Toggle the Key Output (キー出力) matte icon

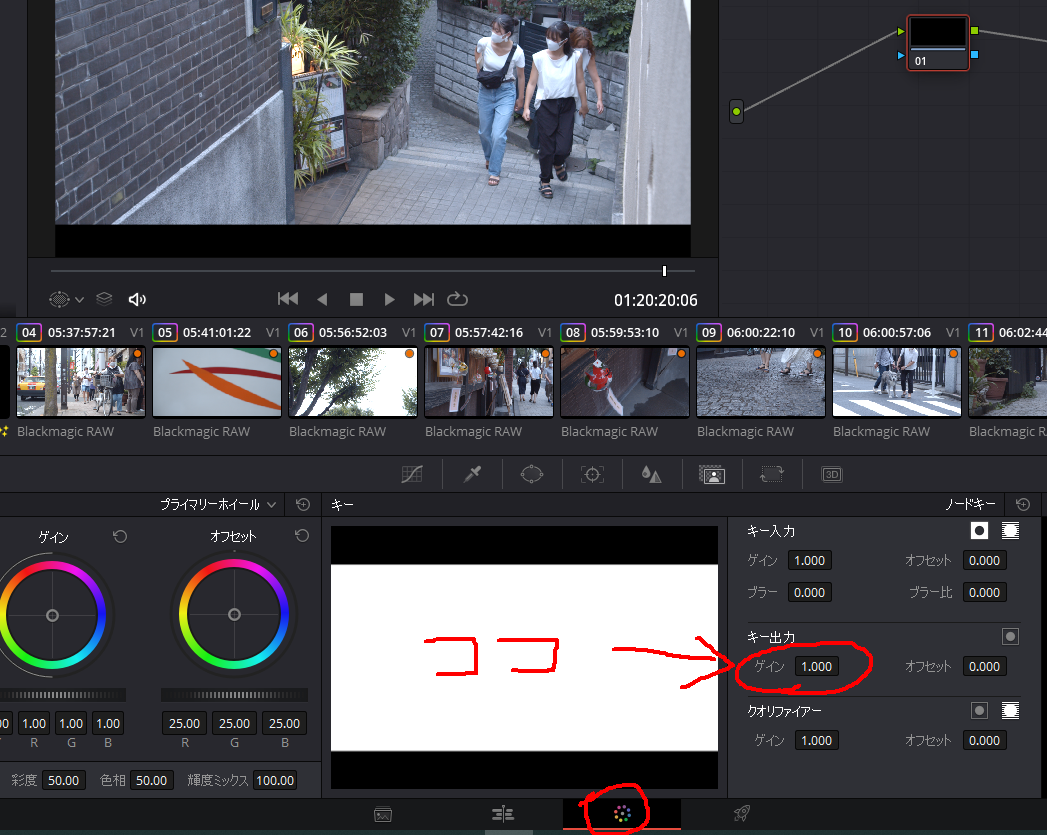pyautogui.click(x=1010, y=636)
